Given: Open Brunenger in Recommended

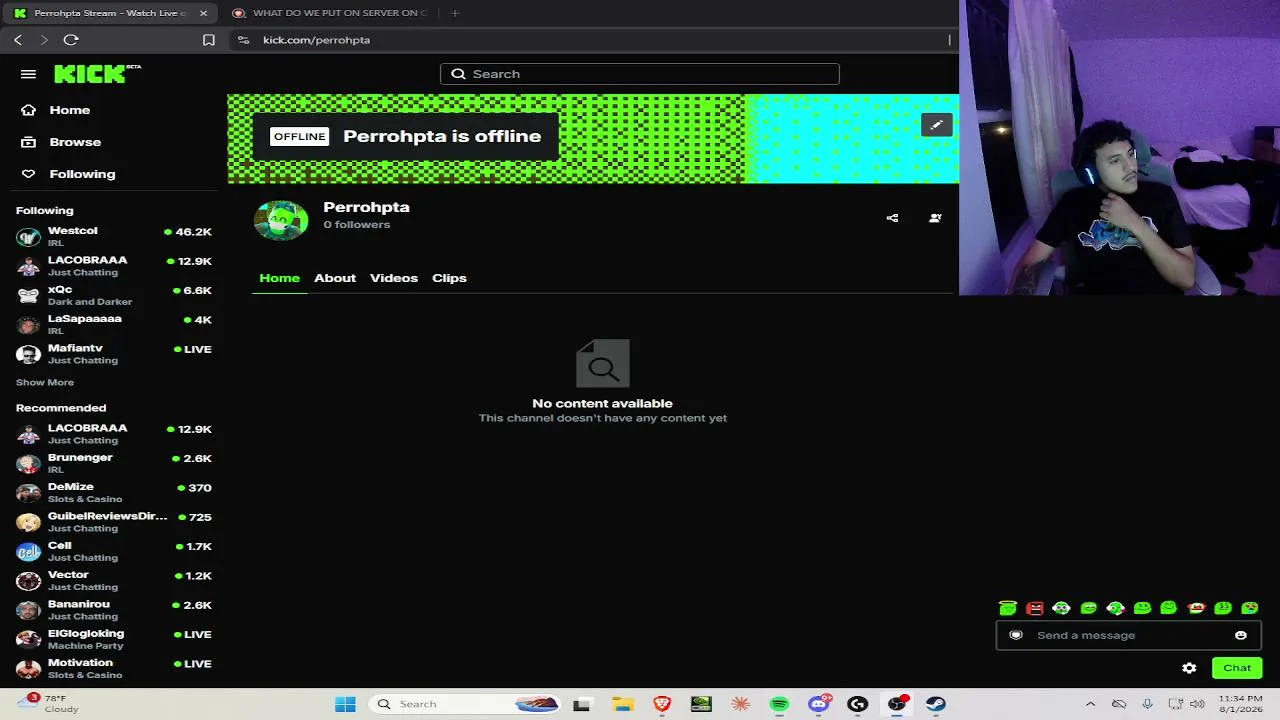Looking at the screenshot, I should coord(114,463).
